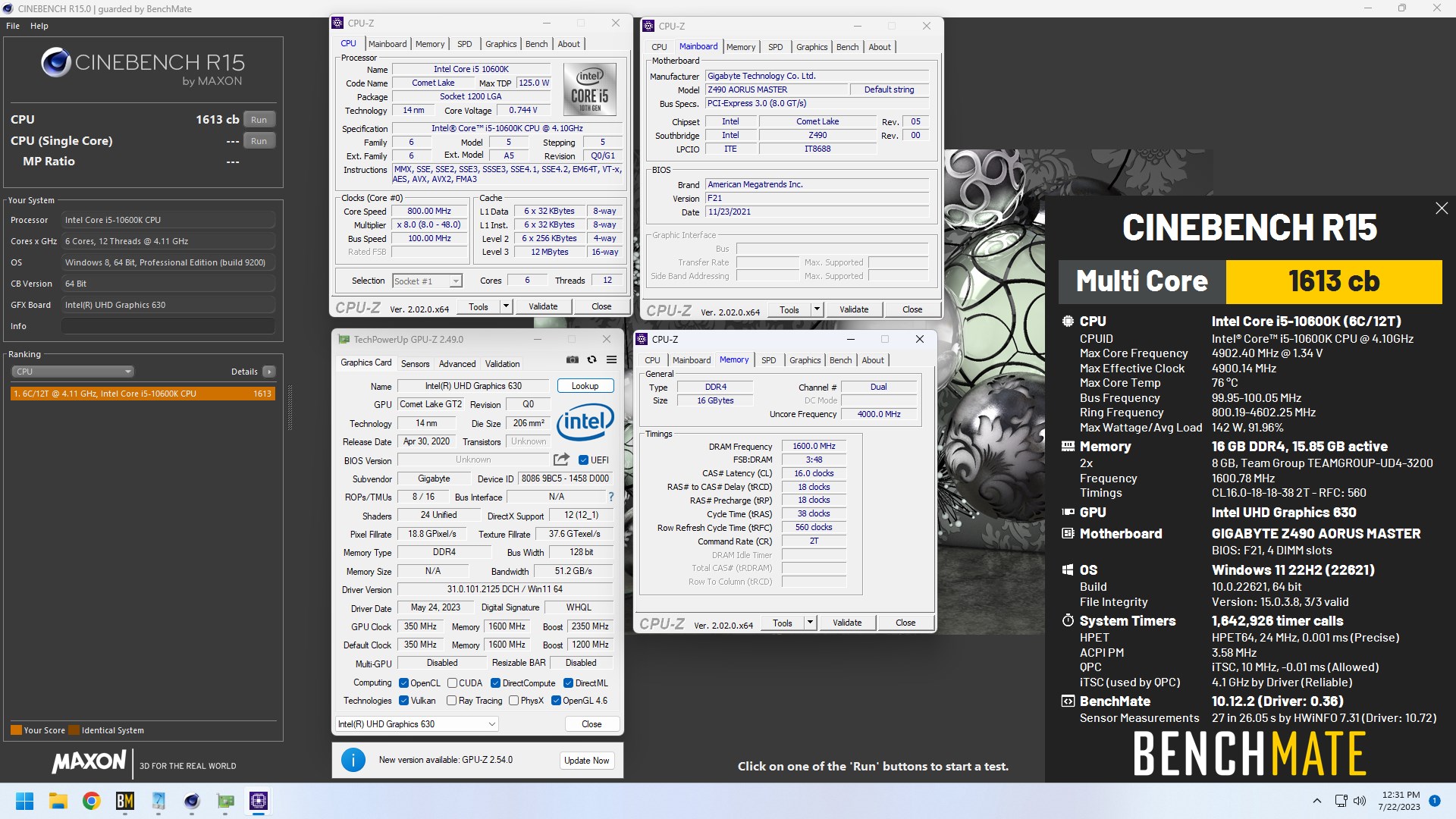Open the Graphics tab in the CPU-Z Motherboard window
Viewport: 1456px width, 819px height.
[811, 47]
